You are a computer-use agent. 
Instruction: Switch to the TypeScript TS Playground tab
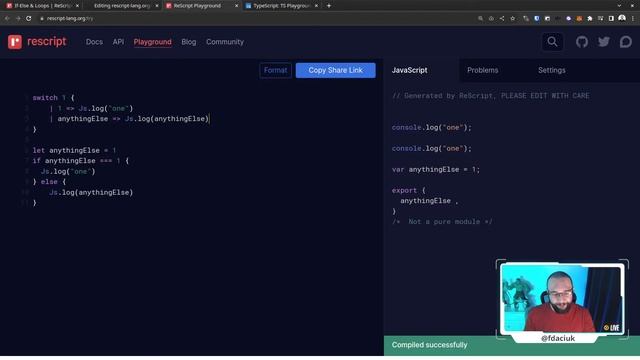point(281,6)
